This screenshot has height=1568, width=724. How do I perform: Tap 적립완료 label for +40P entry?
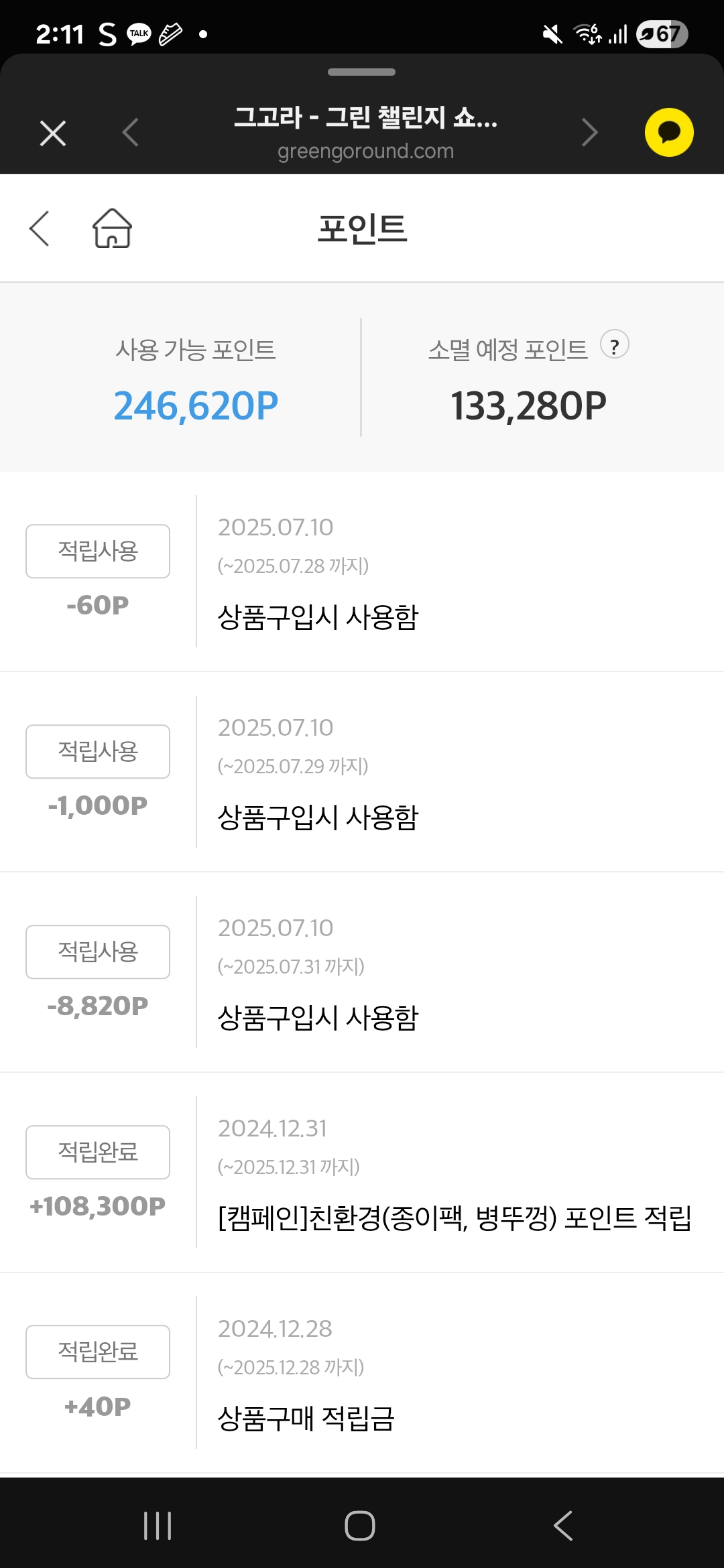pyautogui.click(x=98, y=1352)
